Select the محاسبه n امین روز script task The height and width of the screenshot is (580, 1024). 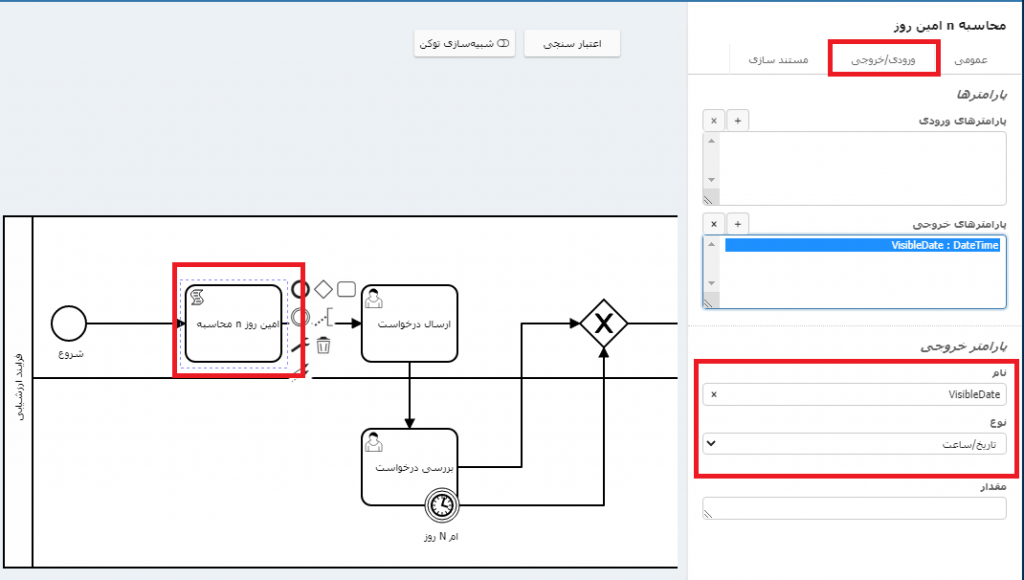coord(233,323)
